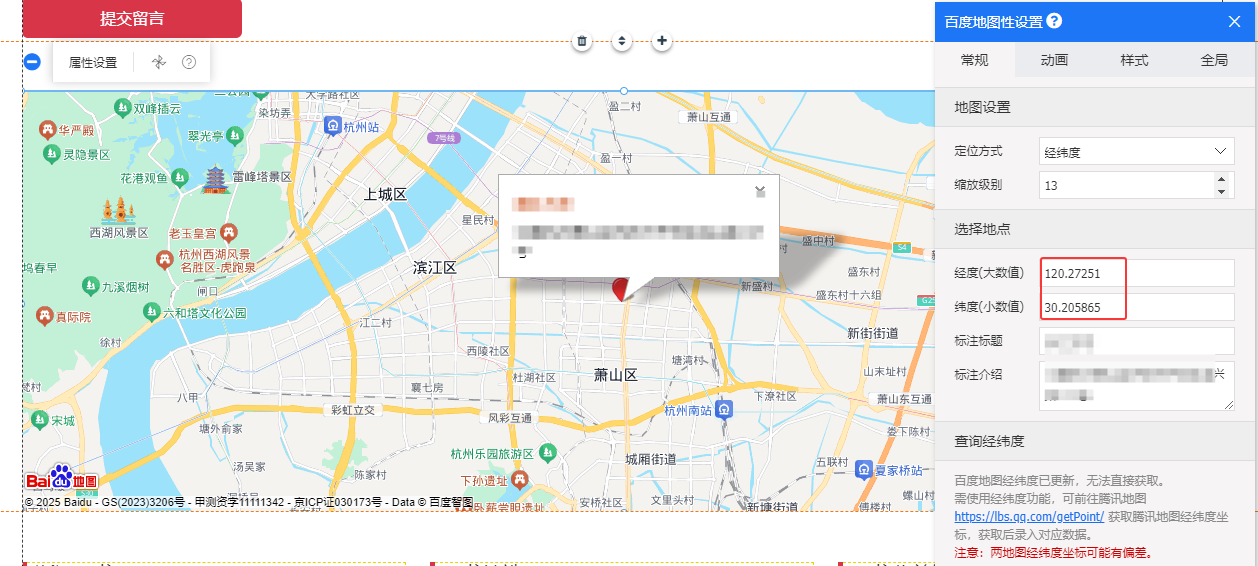Click the 杭州乐园旅游区 scenic icon

tap(547, 453)
